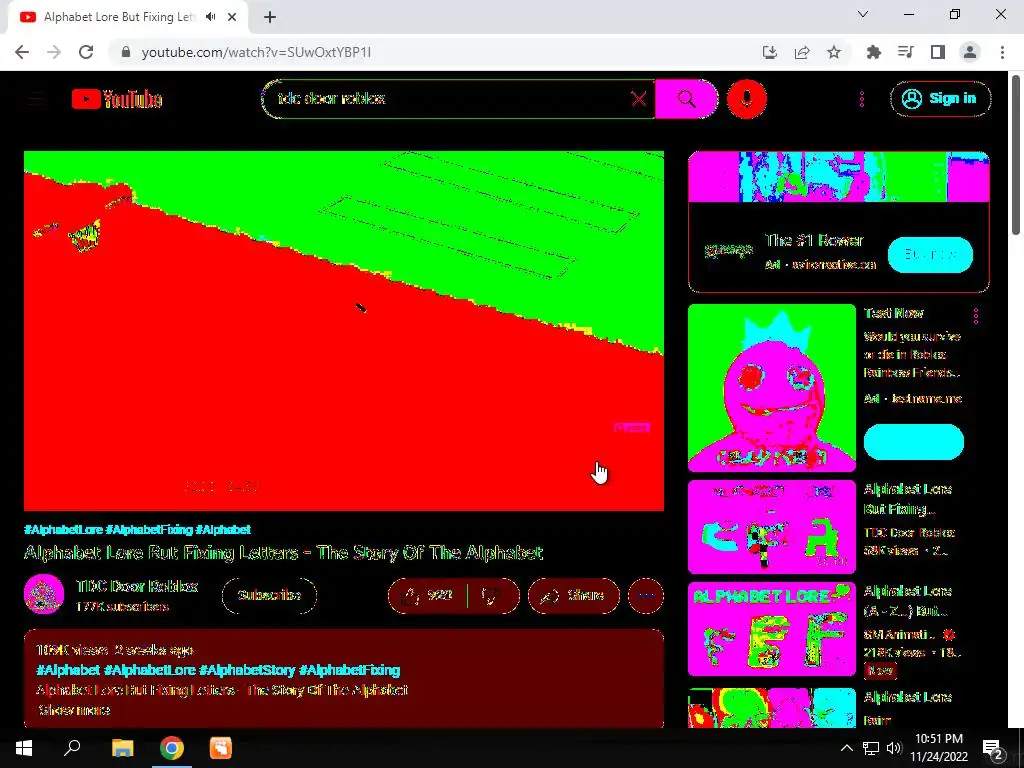1024x768 pixels.
Task: Open the volume tray icon
Action: pos(894,748)
